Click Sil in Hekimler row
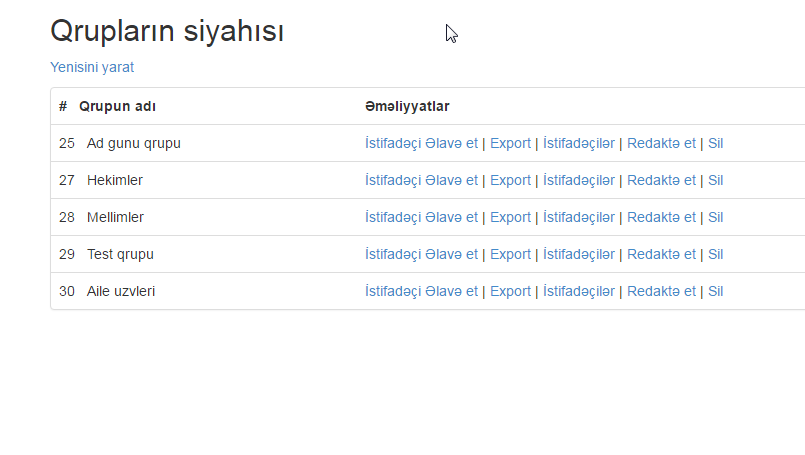 [x=715, y=180]
